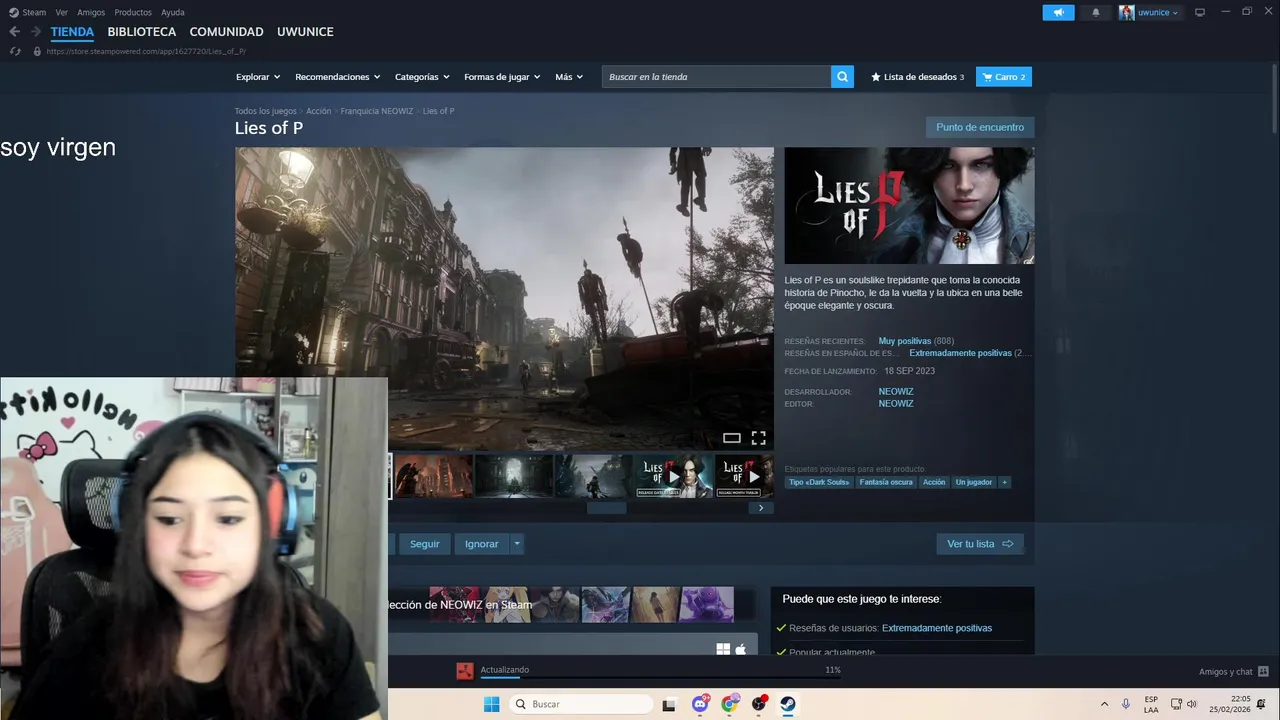1280x720 pixels.
Task: Follow the Acción breadcrumb link
Action: pyautogui.click(x=318, y=111)
